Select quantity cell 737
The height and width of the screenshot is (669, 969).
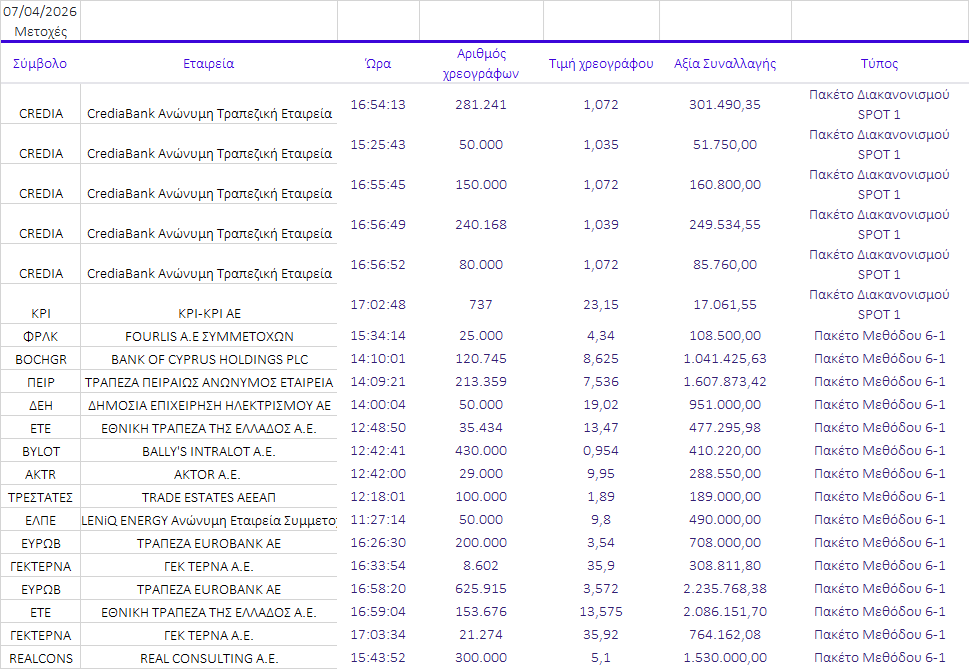pyautogui.click(x=481, y=305)
